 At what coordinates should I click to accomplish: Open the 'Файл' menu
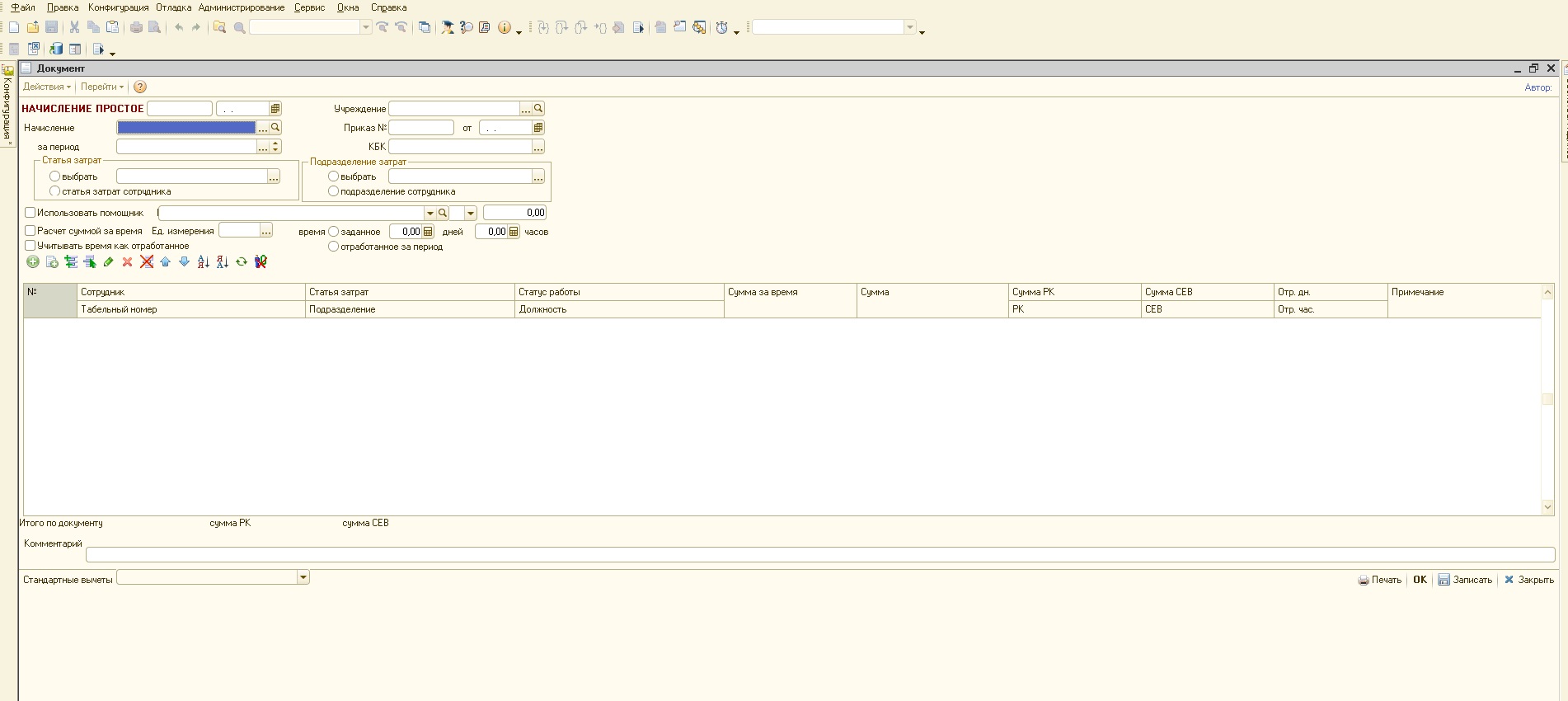tap(23, 7)
